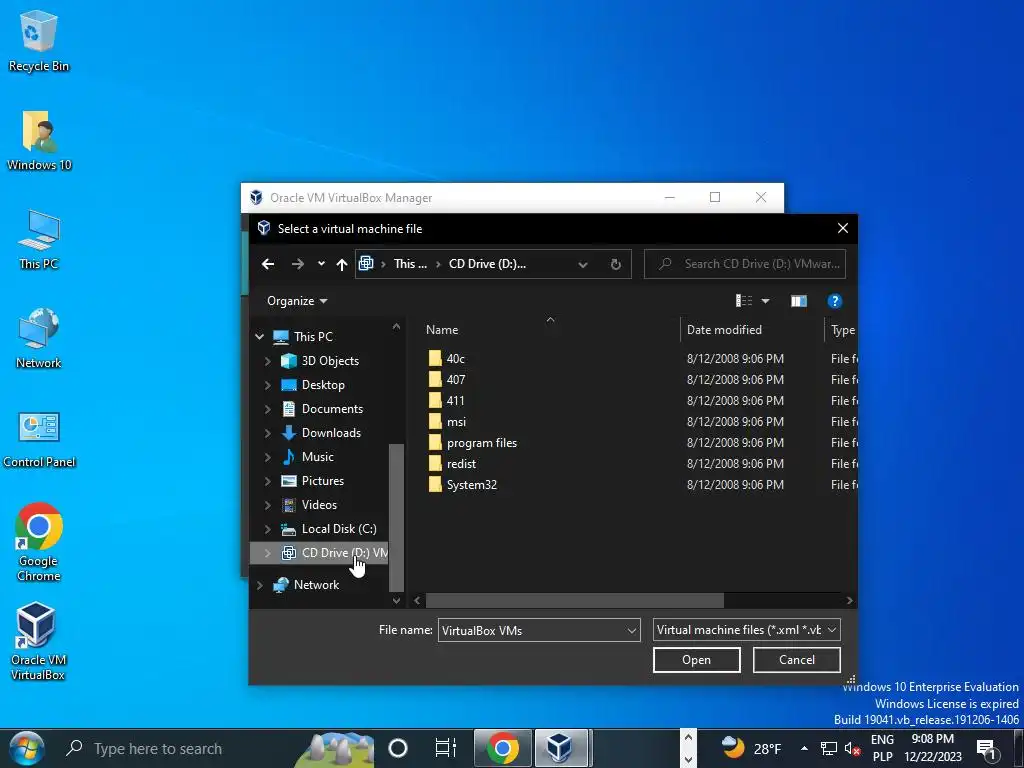Expand the Desktop tree node
The image size is (1024, 768).
267,385
